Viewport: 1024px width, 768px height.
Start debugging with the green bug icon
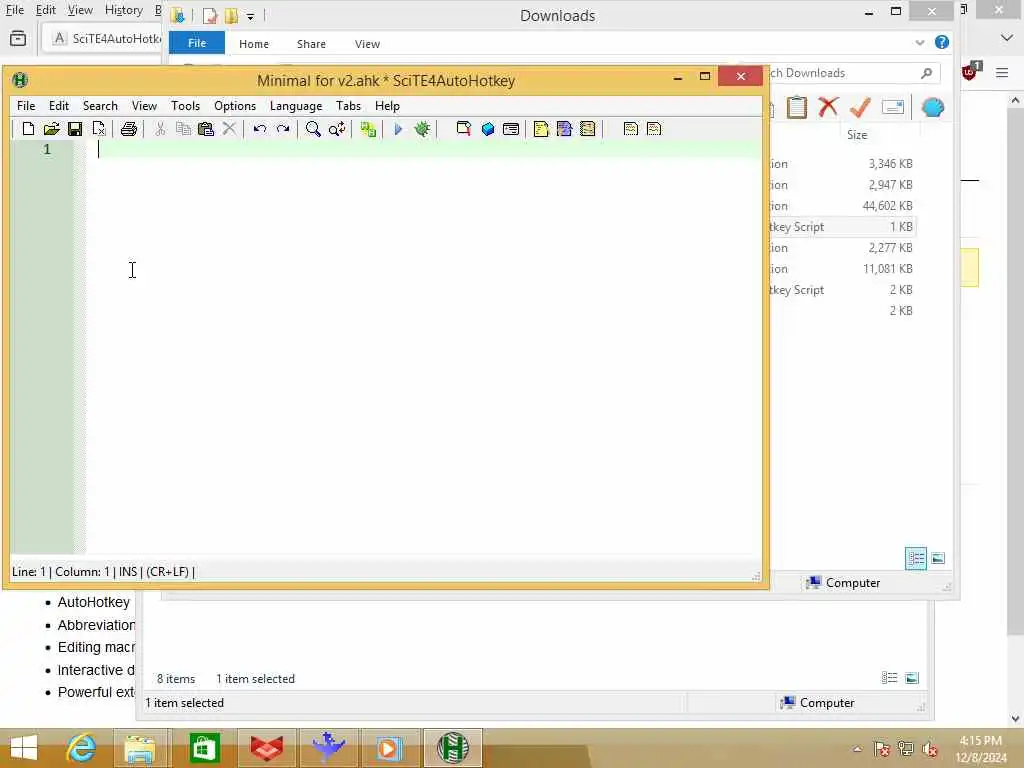423,129
